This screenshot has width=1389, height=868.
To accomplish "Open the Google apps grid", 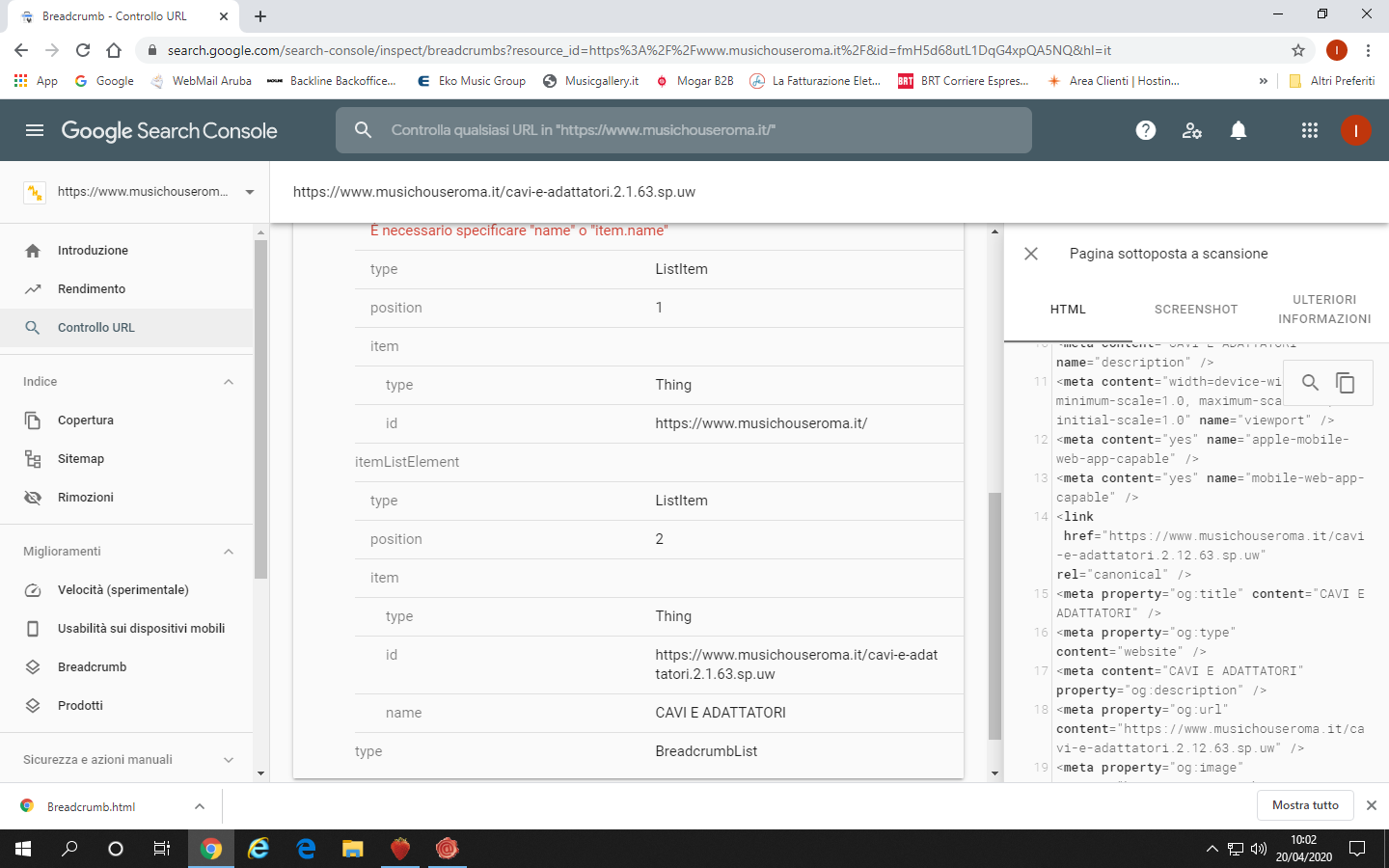I will tap(1310, 130).
